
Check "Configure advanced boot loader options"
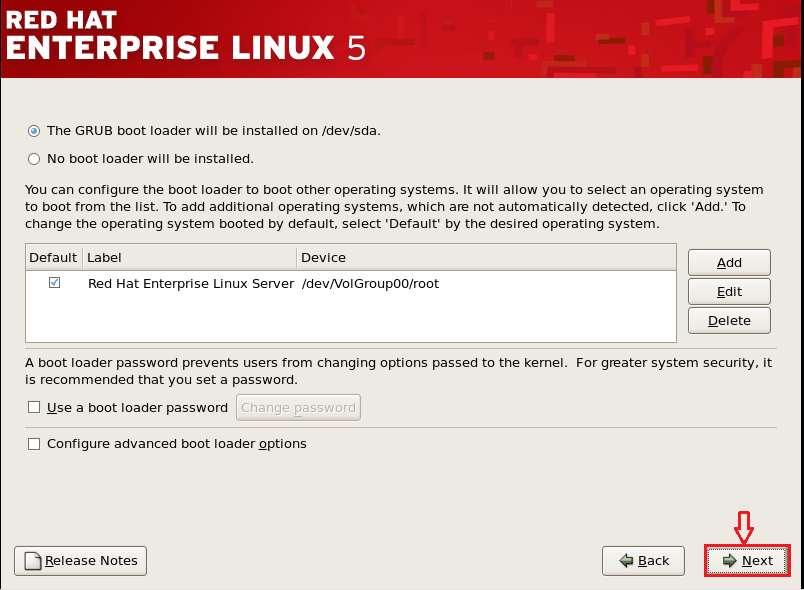coord(33,444)
